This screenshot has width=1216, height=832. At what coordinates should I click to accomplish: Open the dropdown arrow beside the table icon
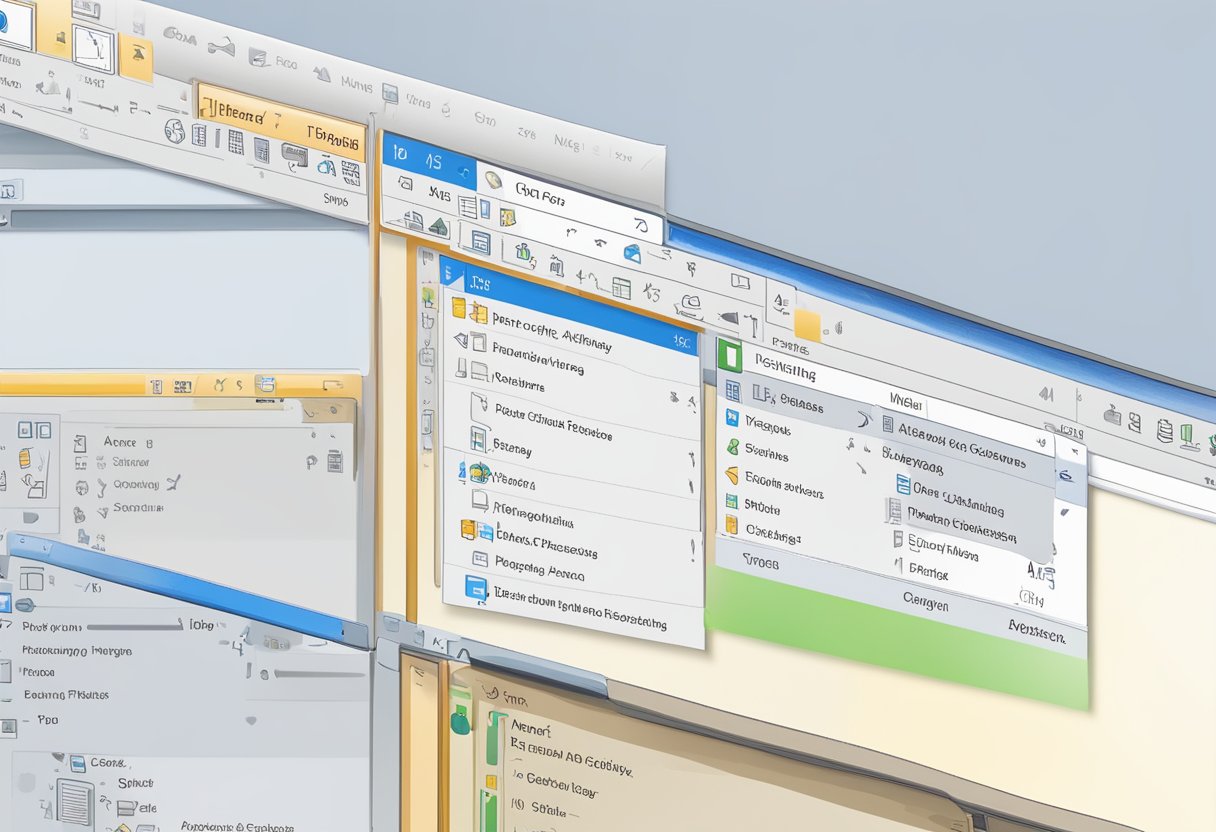tap(654, 291)
